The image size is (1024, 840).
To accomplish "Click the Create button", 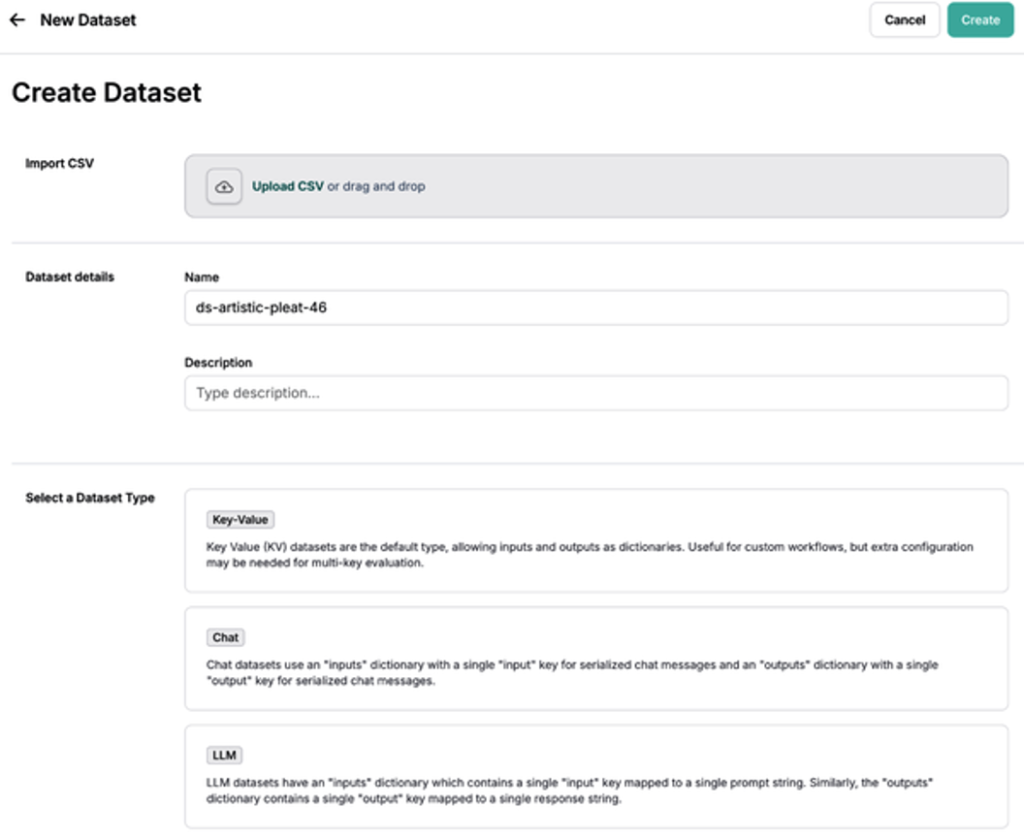I will point(979,19).
